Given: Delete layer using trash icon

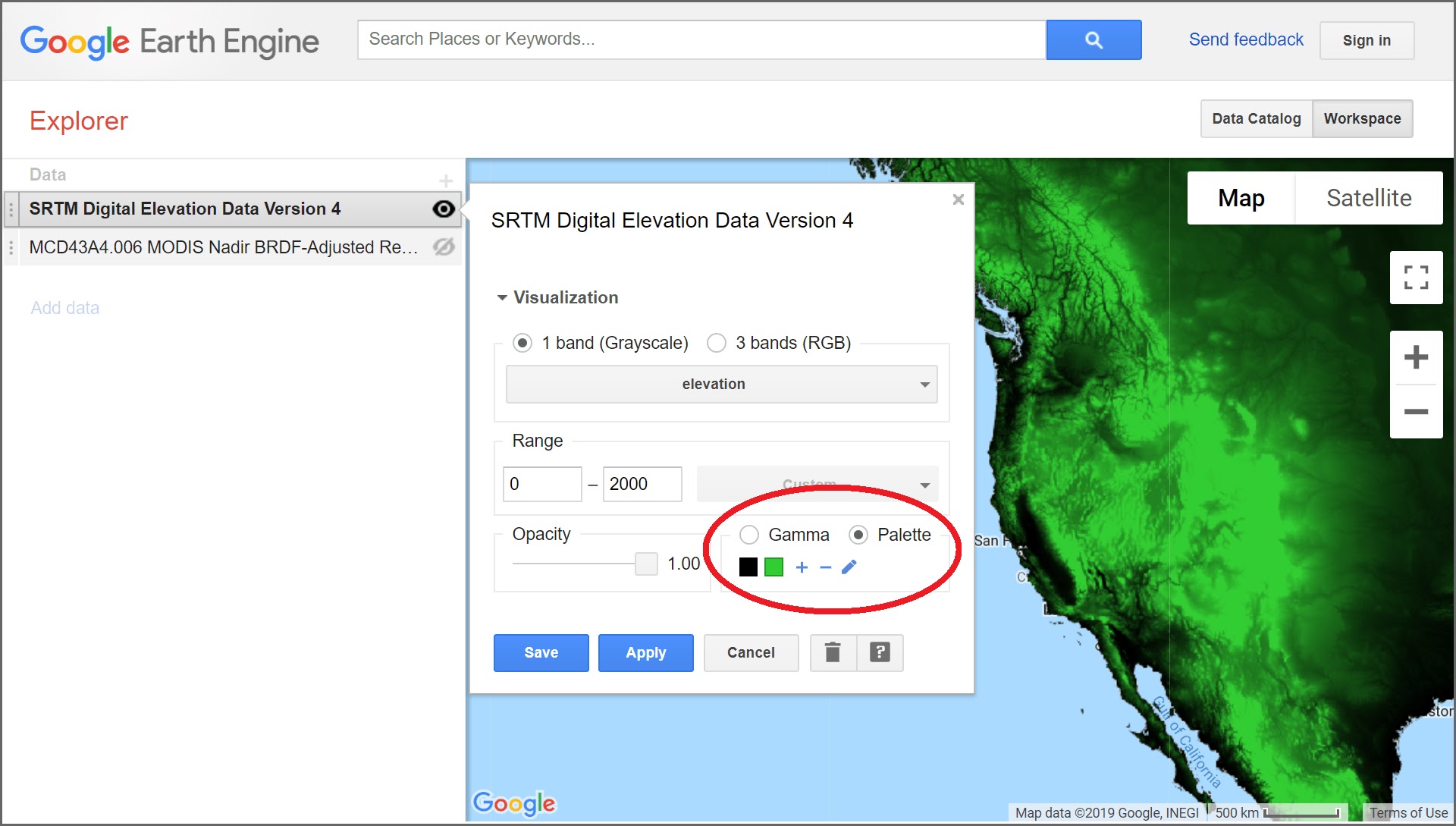Looking at the screenshot, I should (833, 652).
